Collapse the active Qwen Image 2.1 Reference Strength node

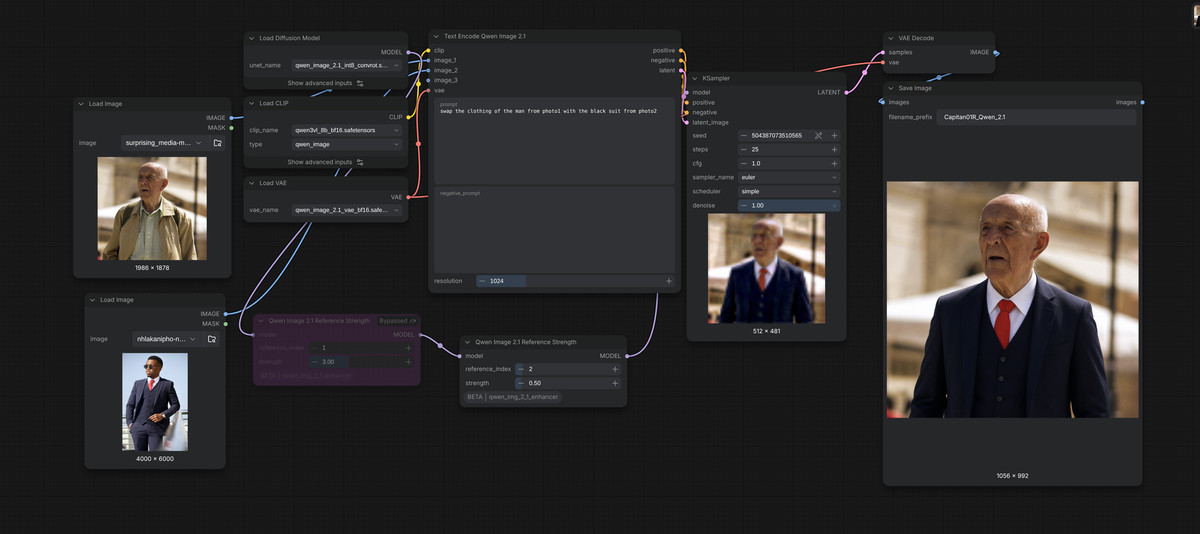coord(467,342)
